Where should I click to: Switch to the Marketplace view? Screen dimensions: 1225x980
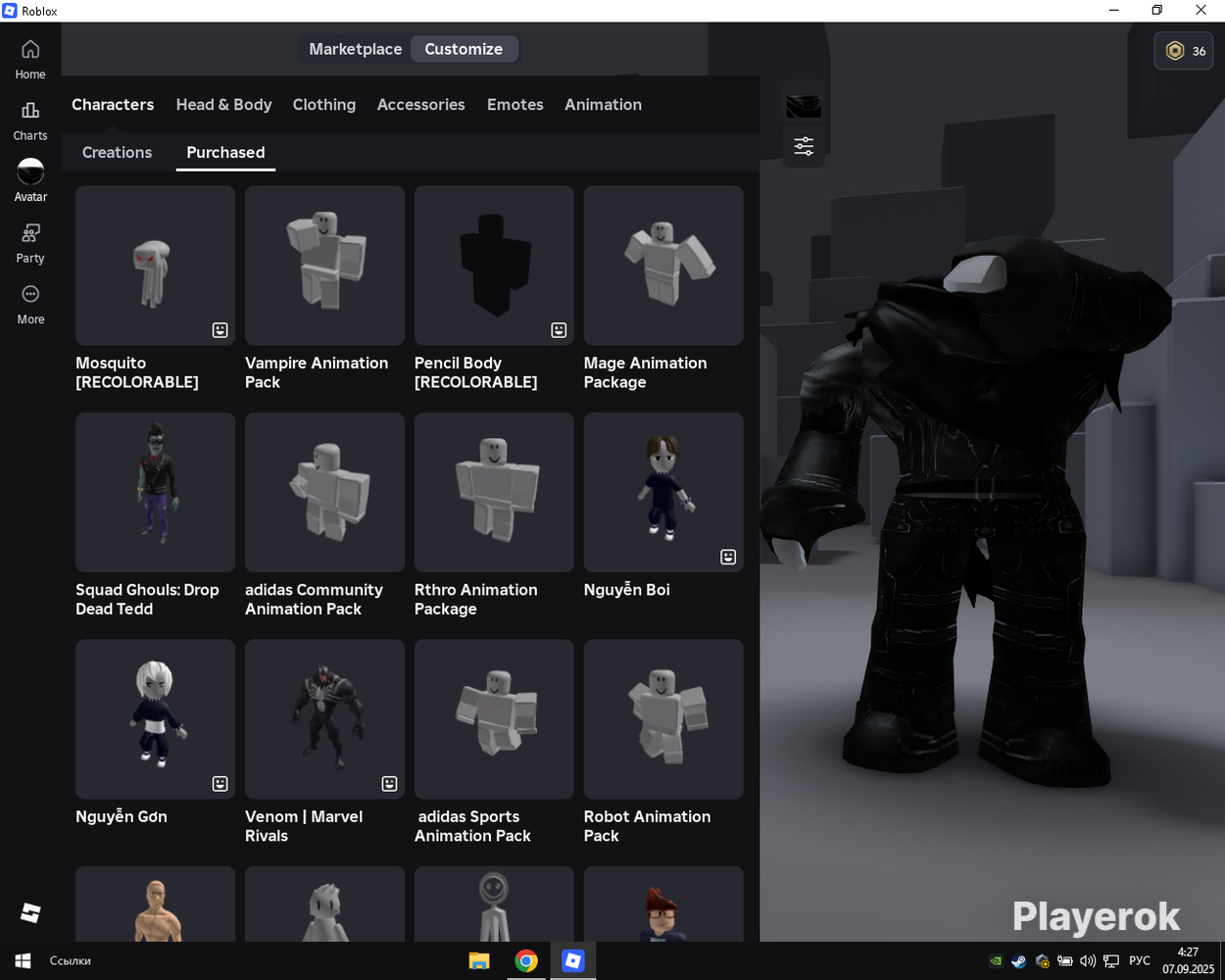(355, 49)
